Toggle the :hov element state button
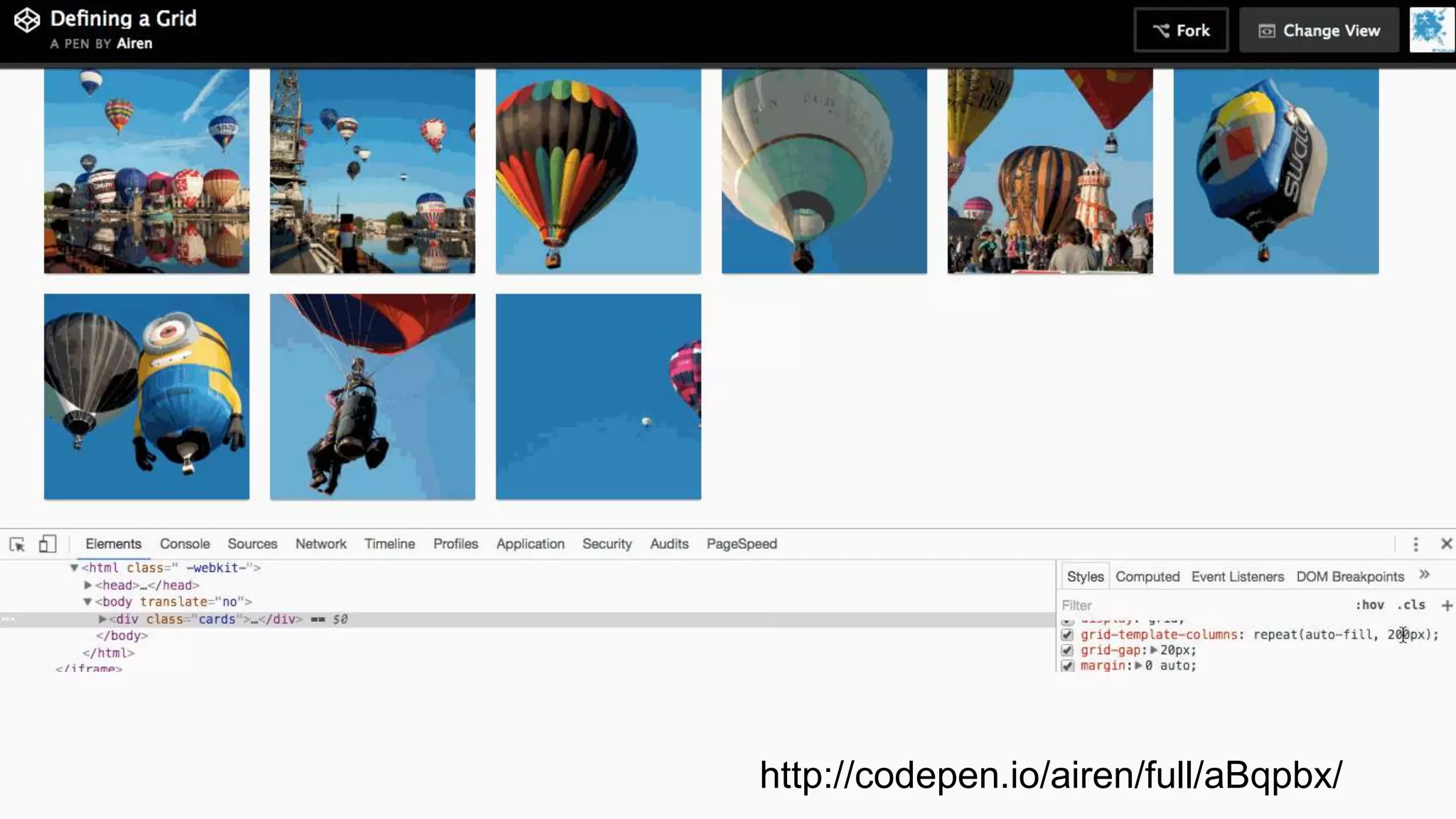 point(1369,605)
